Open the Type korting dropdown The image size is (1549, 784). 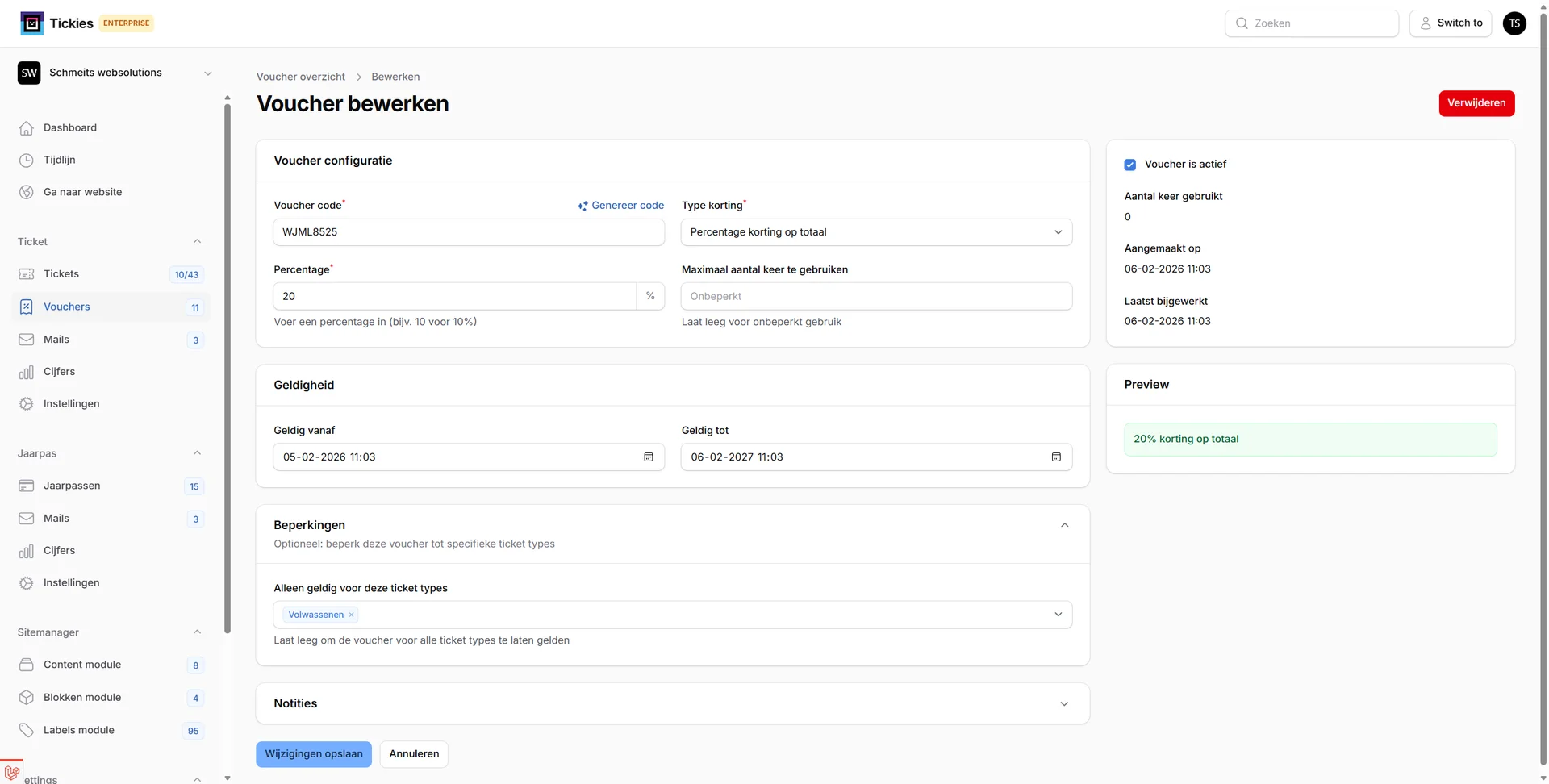[x=875, y=232]
